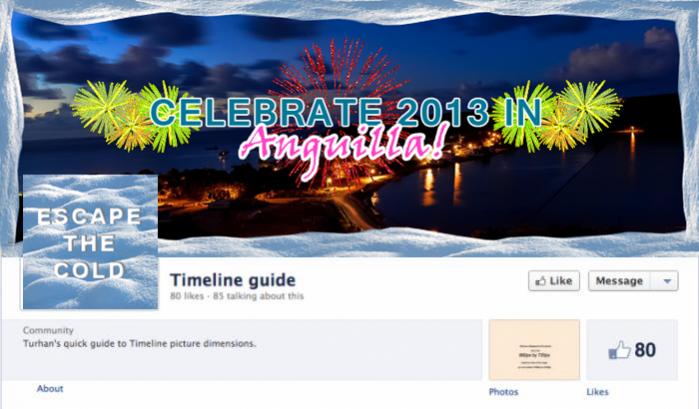
Task: Click the Like button on the page
Action: click(554, 281)
